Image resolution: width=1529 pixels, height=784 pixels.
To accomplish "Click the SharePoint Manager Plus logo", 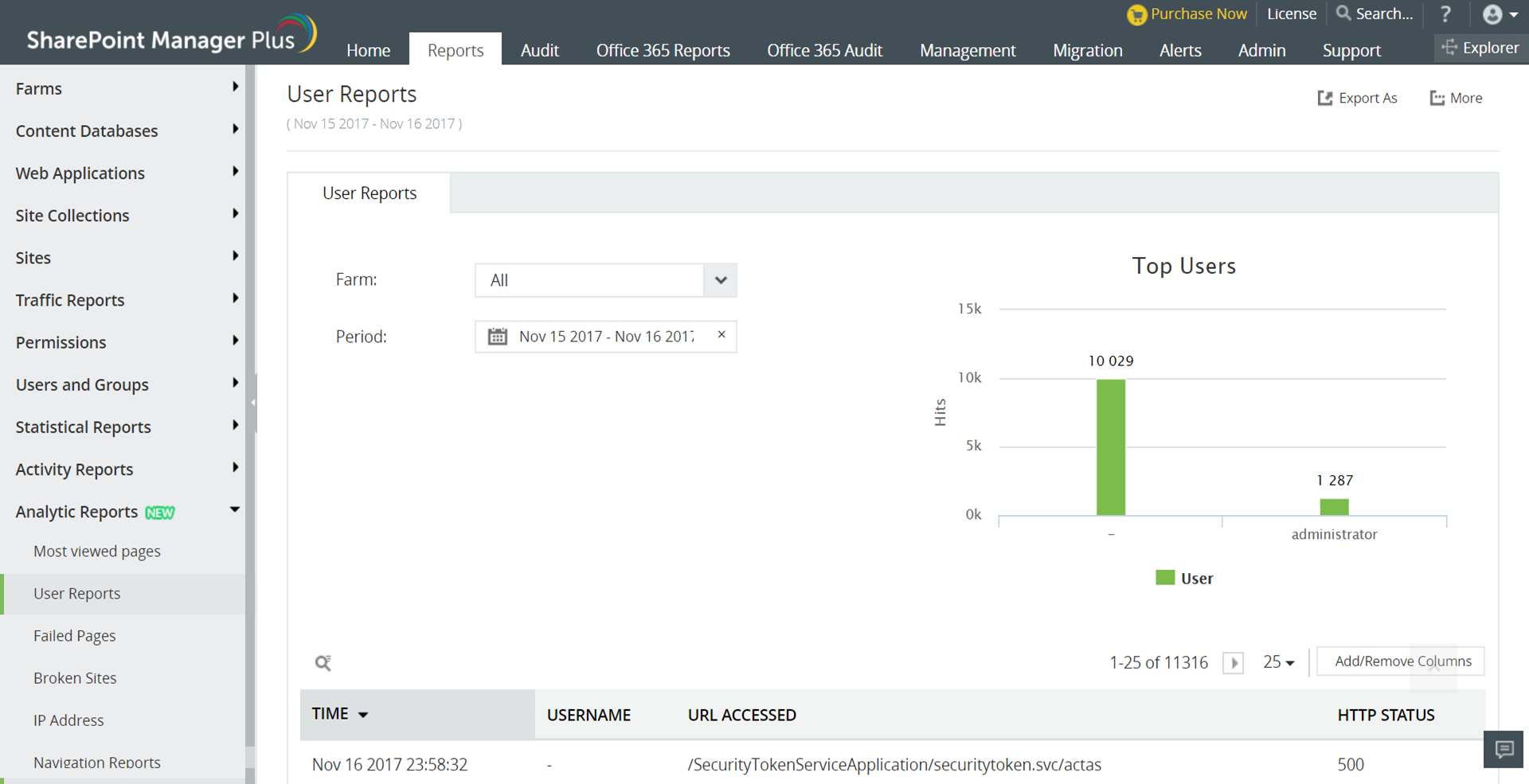I will click(x=172, y=36).
